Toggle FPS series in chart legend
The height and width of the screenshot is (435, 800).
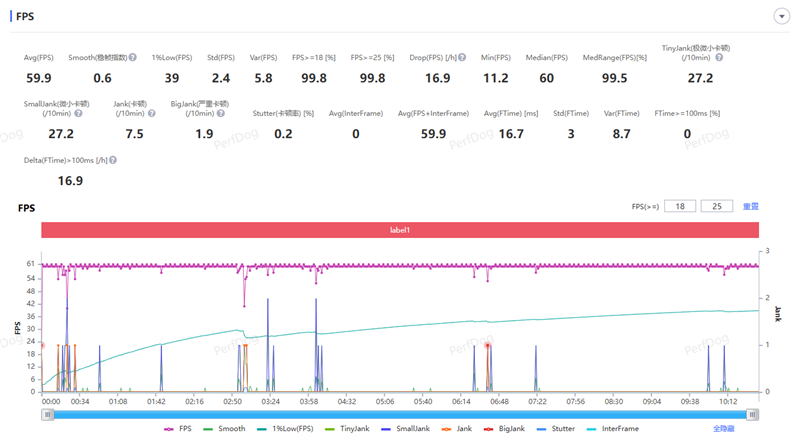pyautogui.click(x=177, y=428)
